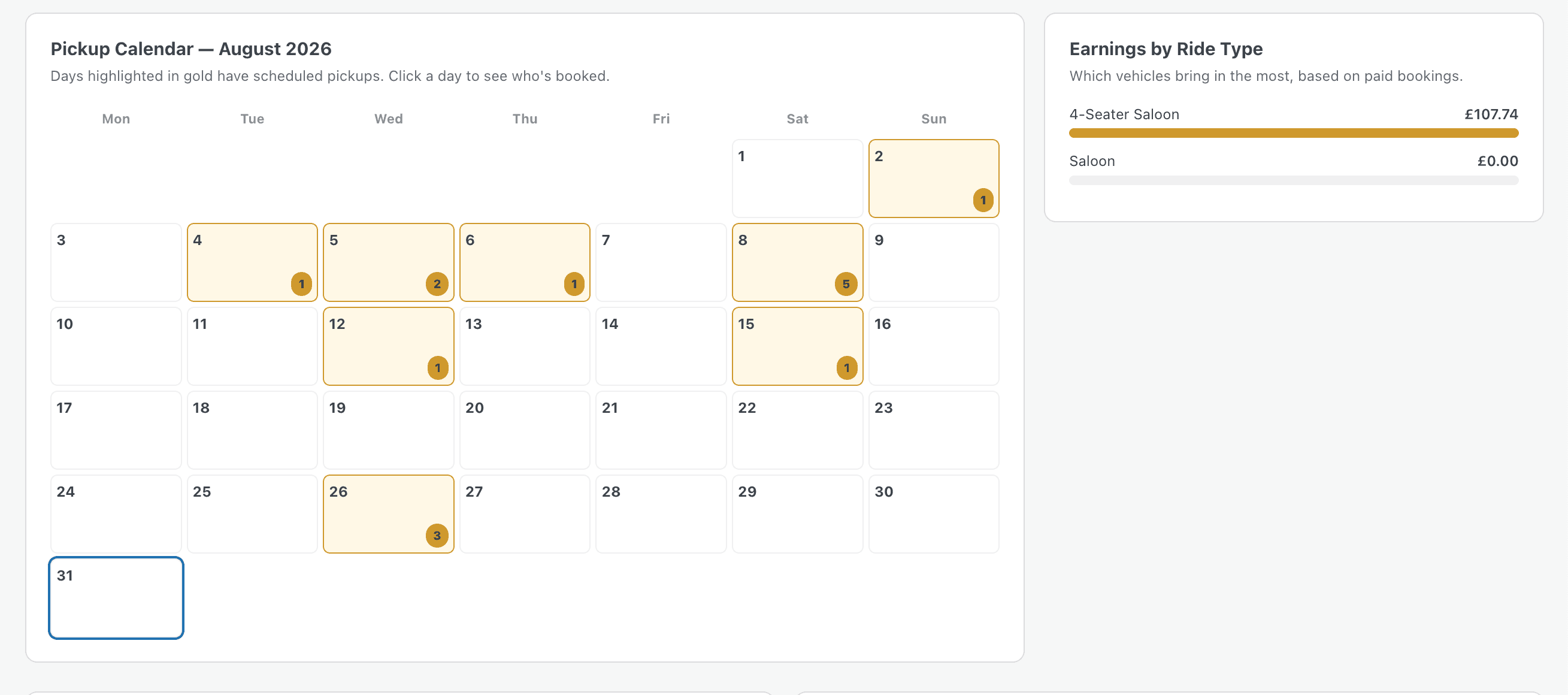Click the Pickup Calendar August 2026 heading
1568x695 pixels.
pyautogui.click(x=191, y=49)
